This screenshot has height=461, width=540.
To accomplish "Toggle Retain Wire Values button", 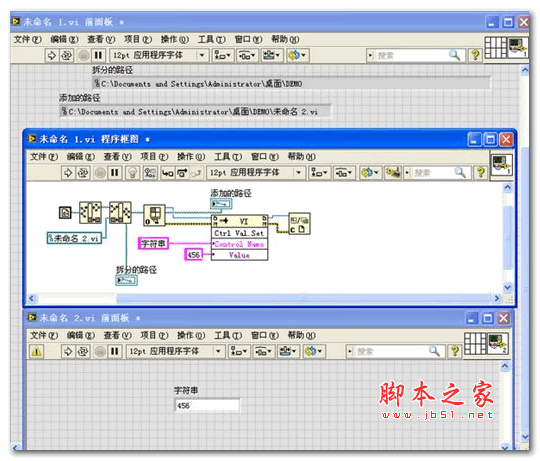I will coord(150,172).
